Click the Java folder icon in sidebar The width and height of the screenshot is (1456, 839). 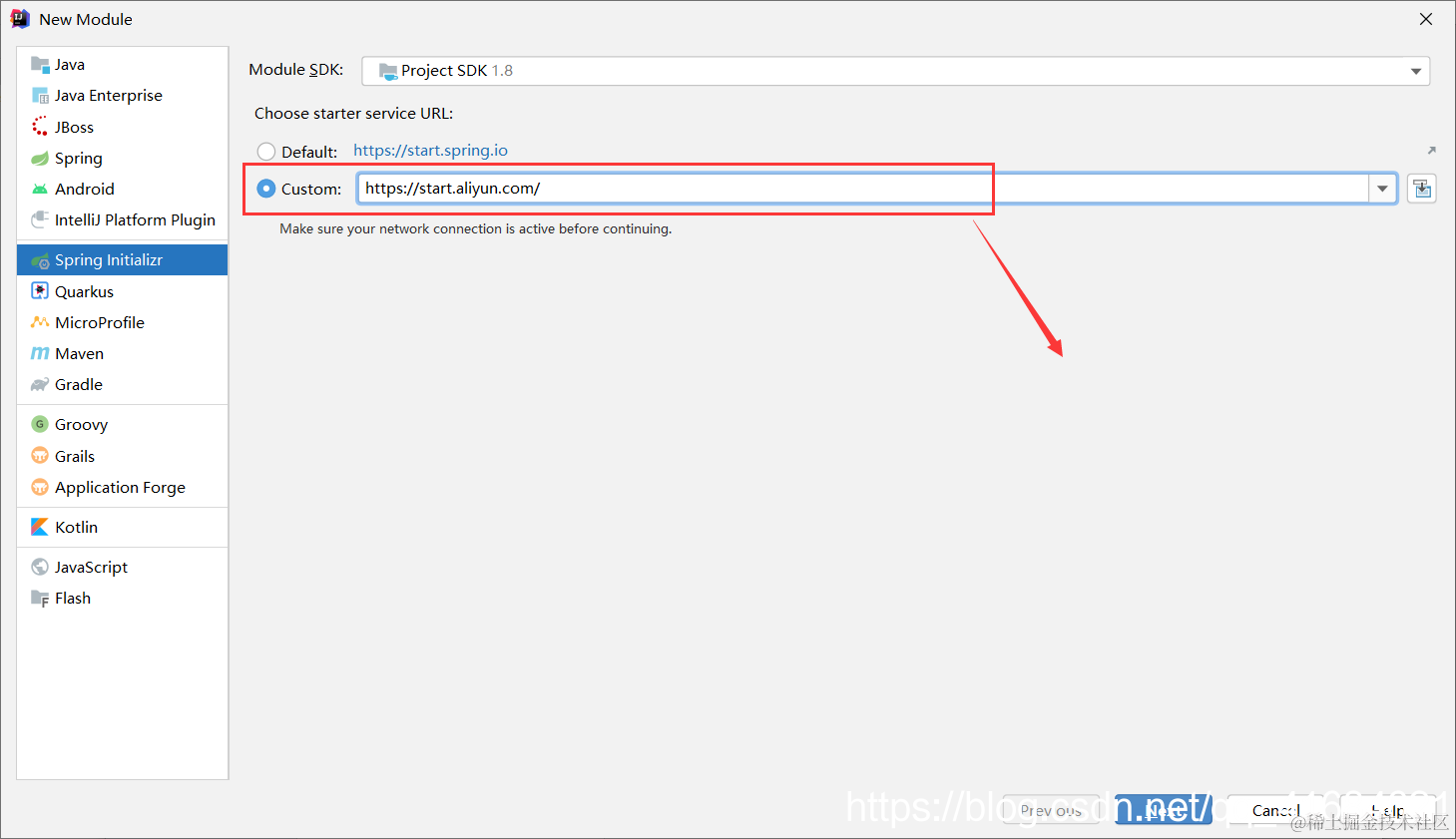40,65
